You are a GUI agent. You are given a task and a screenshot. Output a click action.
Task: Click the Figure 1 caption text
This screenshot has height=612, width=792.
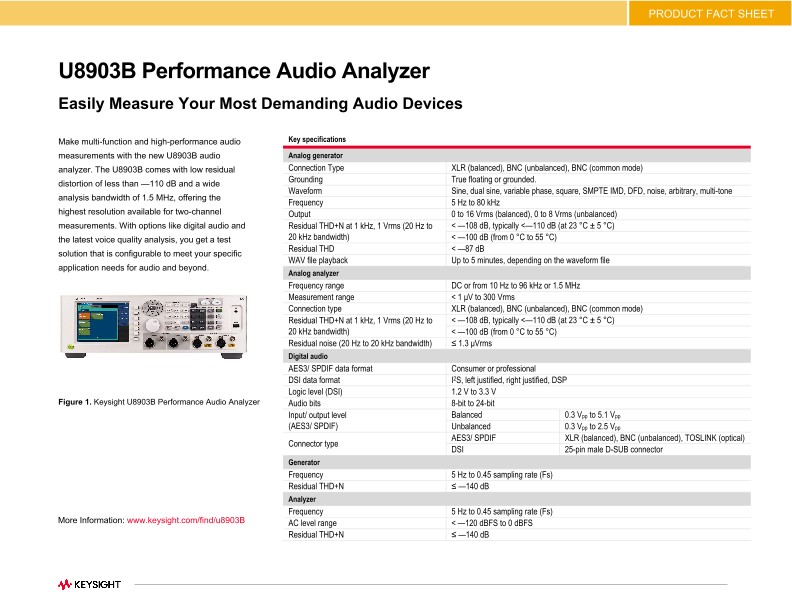159,402
